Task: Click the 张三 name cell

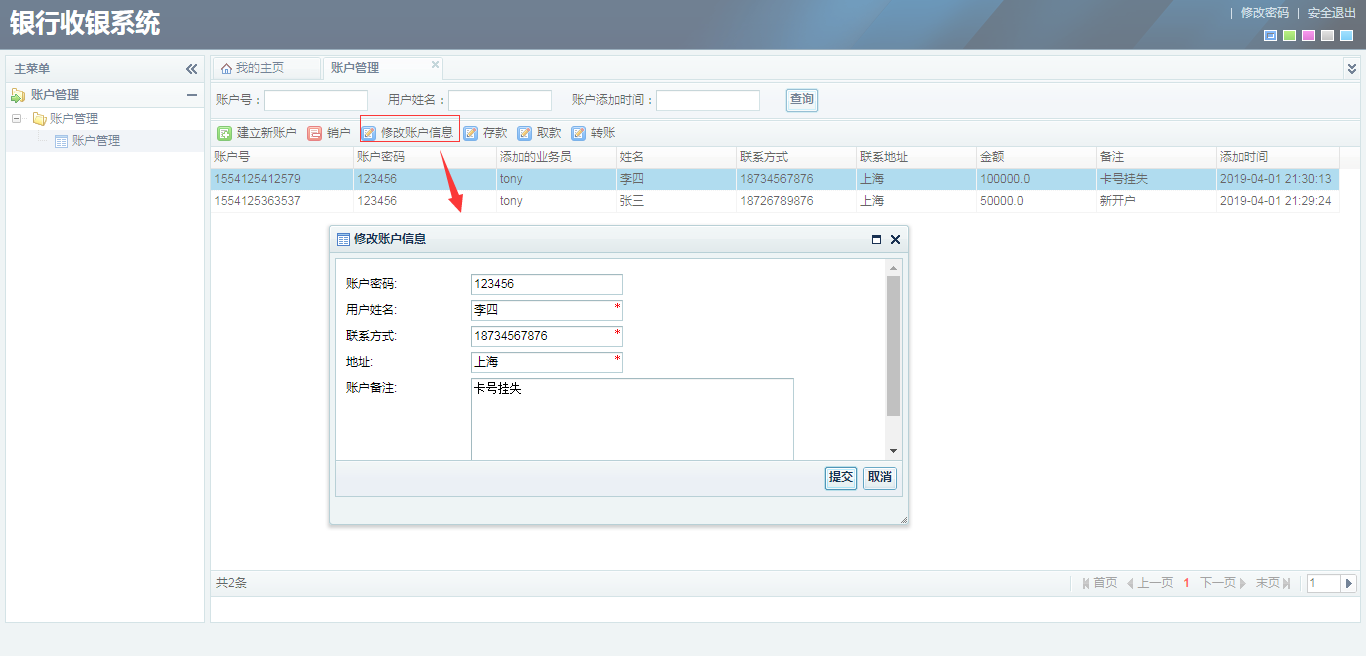Action: coord(676,201)
